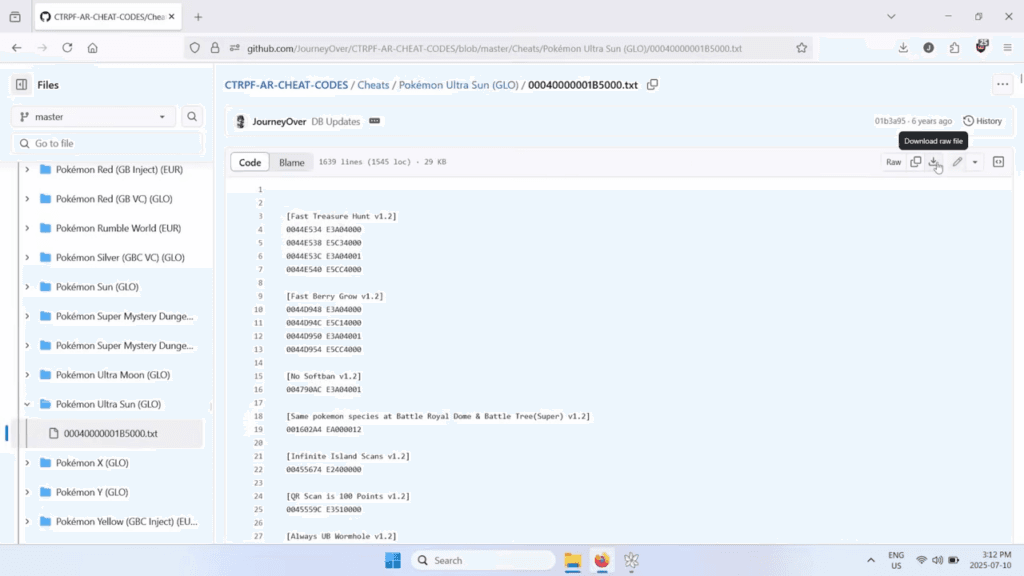Click tracking protection shield icon
The image size is (1024, 576).
(x=195, y=48)
